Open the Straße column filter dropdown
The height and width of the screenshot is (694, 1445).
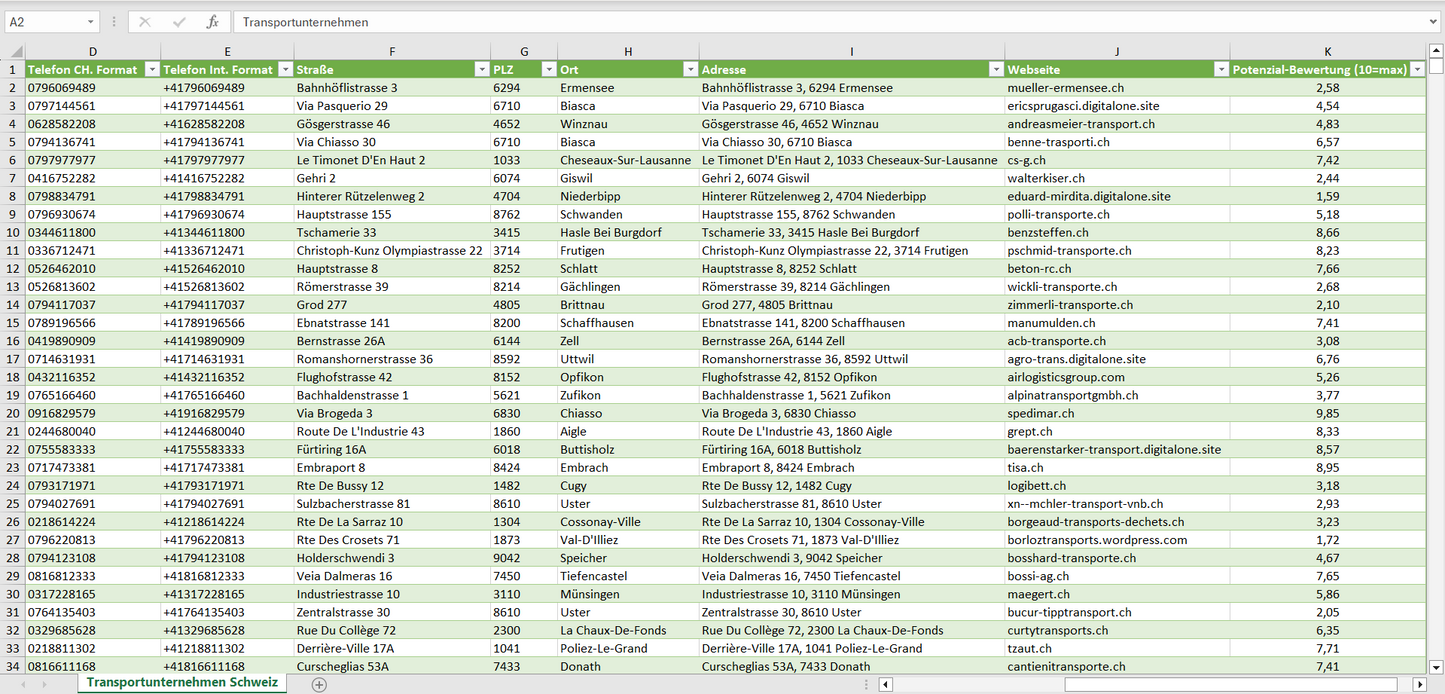[481, 70]
